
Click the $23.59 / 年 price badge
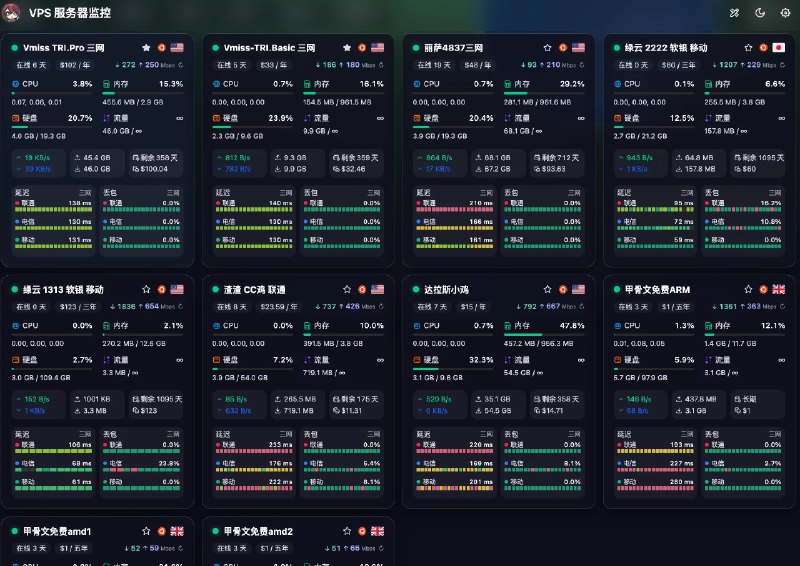[x=279, y=307]
